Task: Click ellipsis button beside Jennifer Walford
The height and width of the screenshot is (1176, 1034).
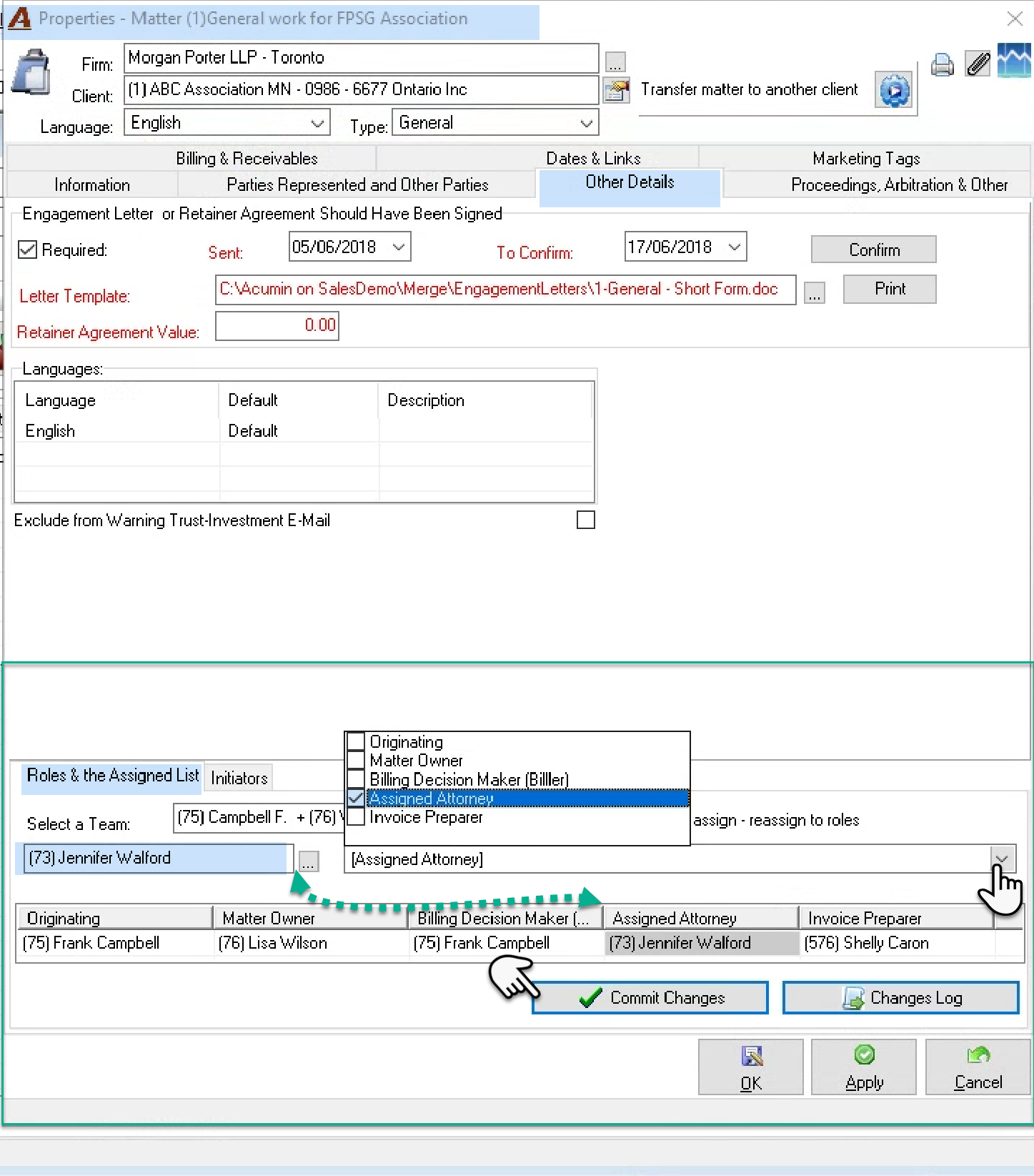Action: tap(309, 861)
